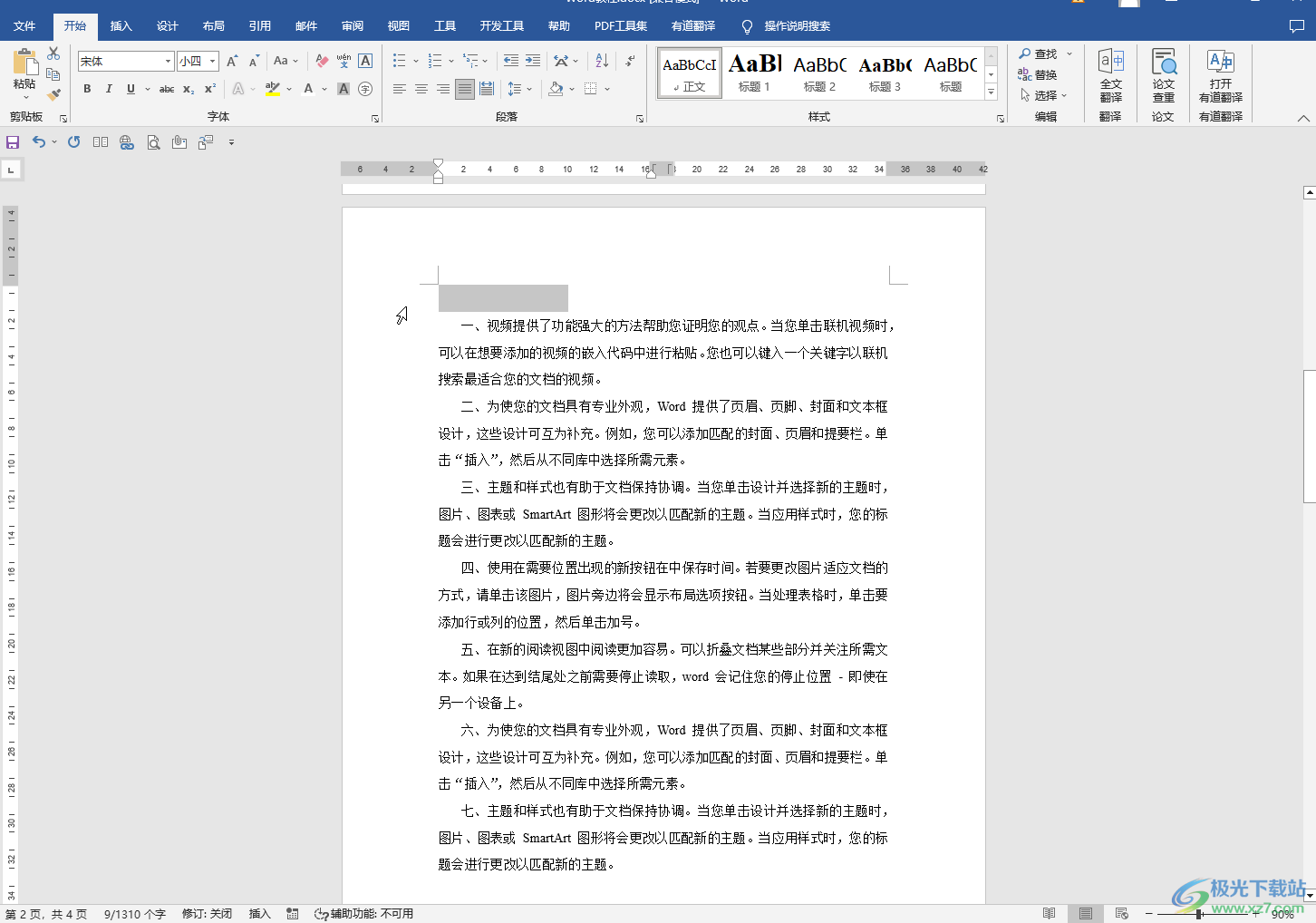
Task: Justify the paragraph text
Action: click(x=465, y=89)
